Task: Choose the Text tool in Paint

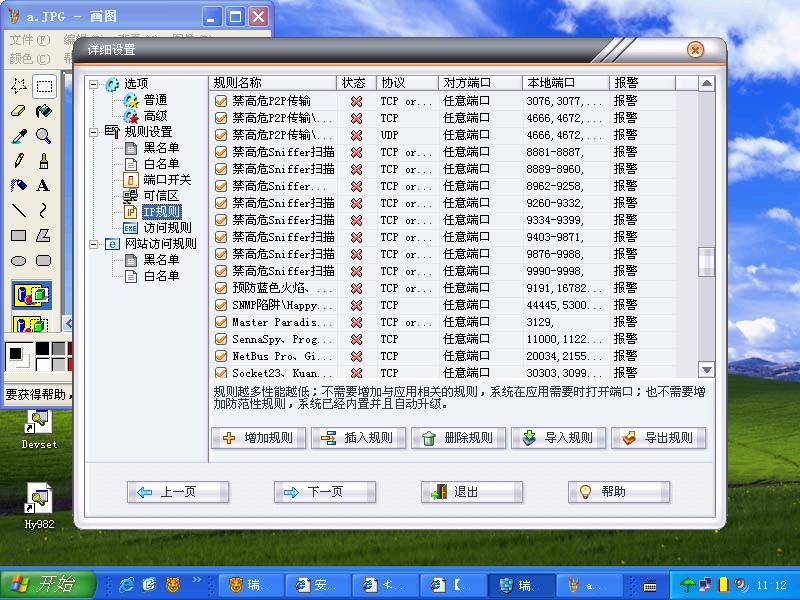Action: pyautogui.click(x=44, y=185)
